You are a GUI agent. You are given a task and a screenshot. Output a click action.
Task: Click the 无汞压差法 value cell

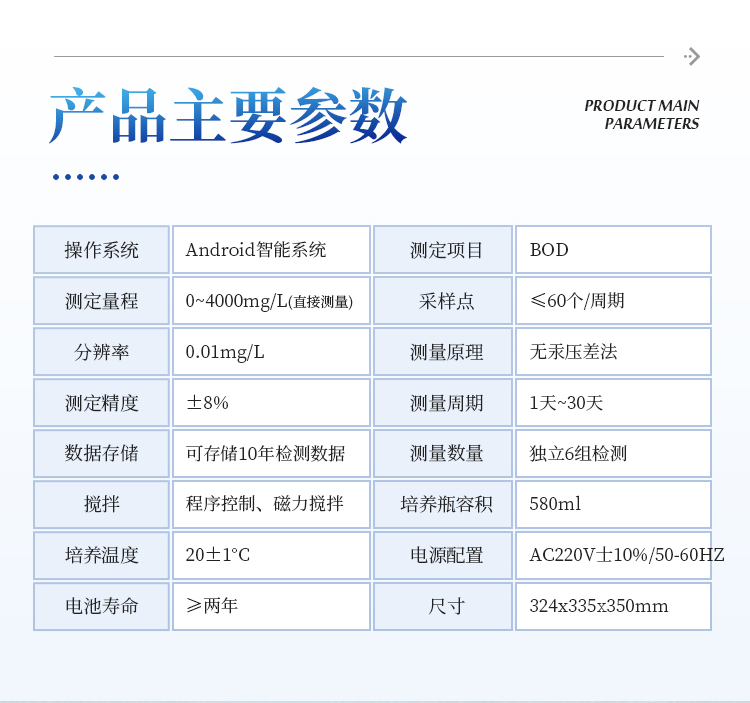613,352
